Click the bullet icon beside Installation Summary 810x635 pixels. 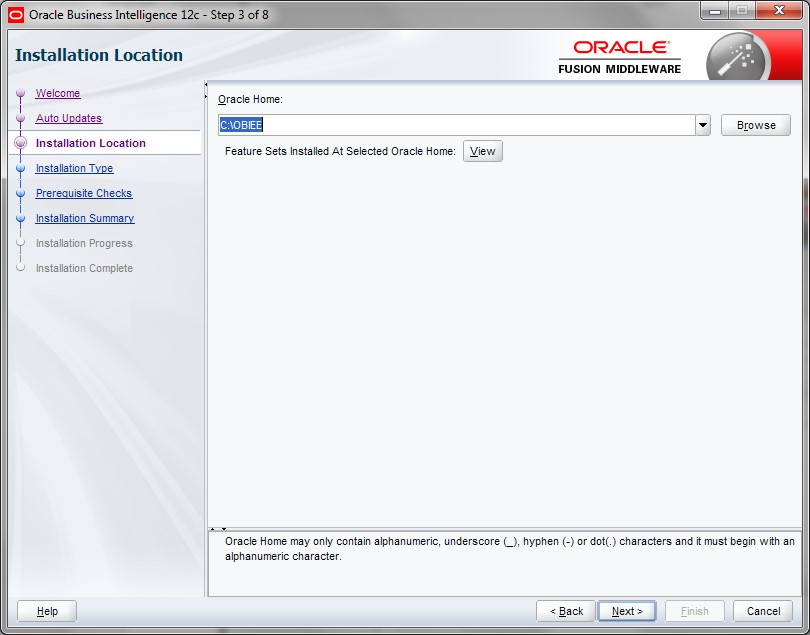coord(20,219)
